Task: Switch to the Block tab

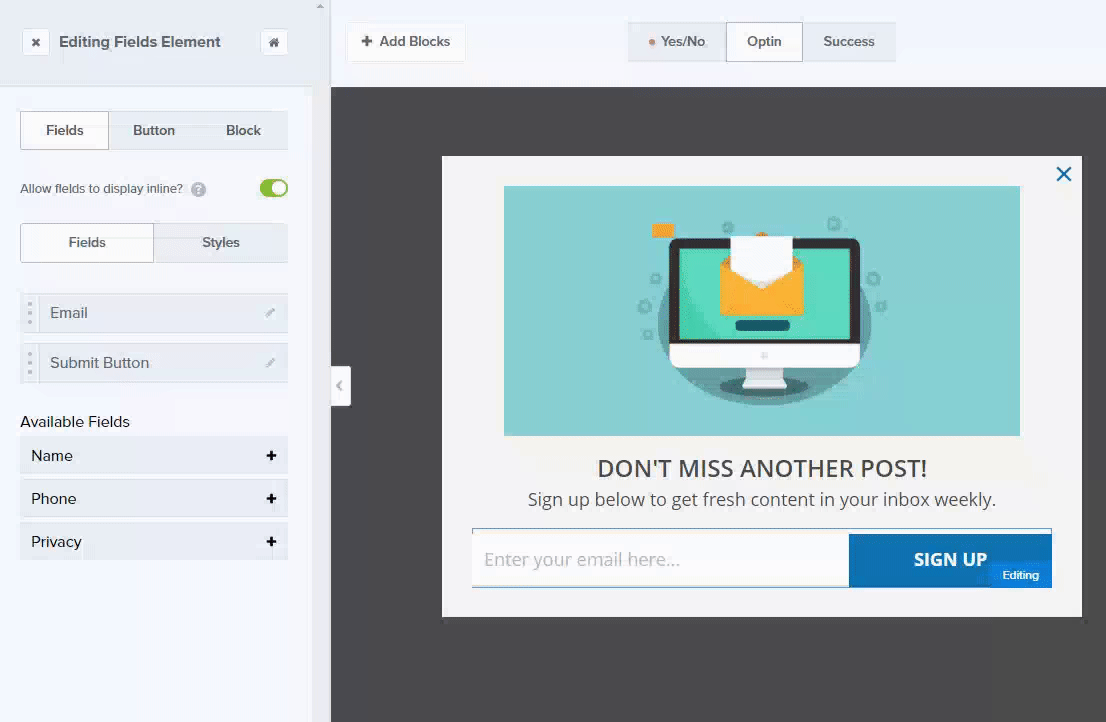Action: coord(243,131)
